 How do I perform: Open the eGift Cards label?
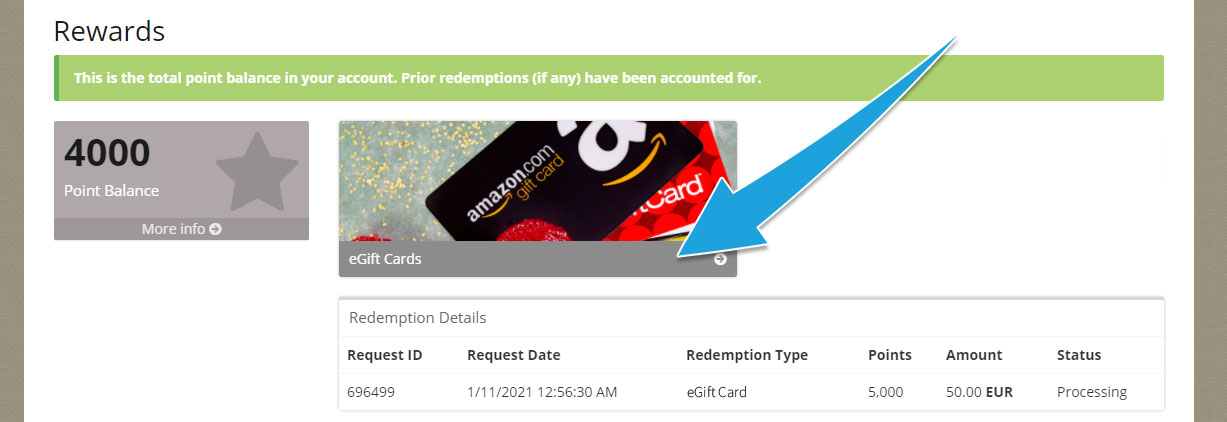point(385,259)
